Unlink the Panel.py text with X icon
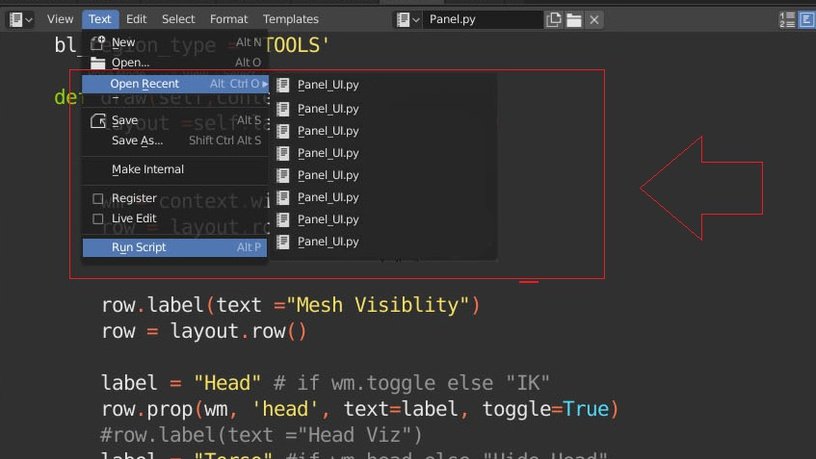Image resolution: width=816 pixels, height=459 pixels. pyautogui.click(x=594, y=20)
